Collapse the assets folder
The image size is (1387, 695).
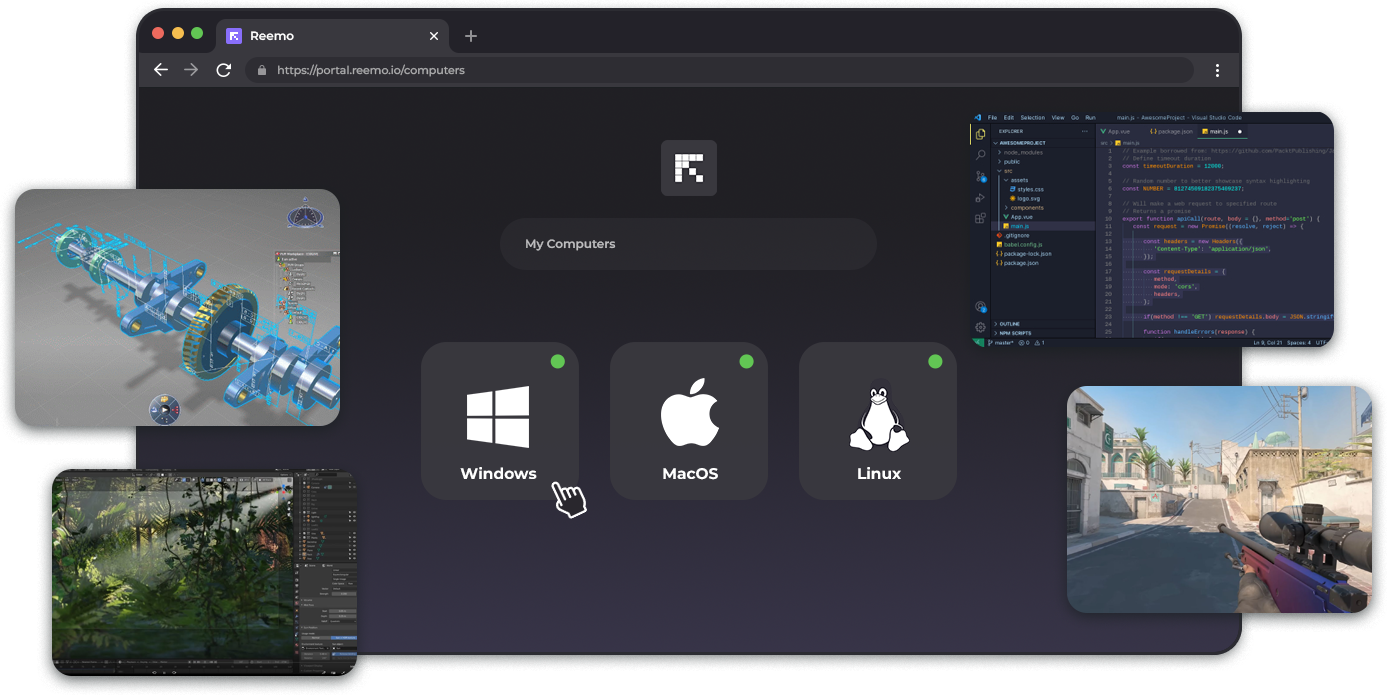[1045, 180]
